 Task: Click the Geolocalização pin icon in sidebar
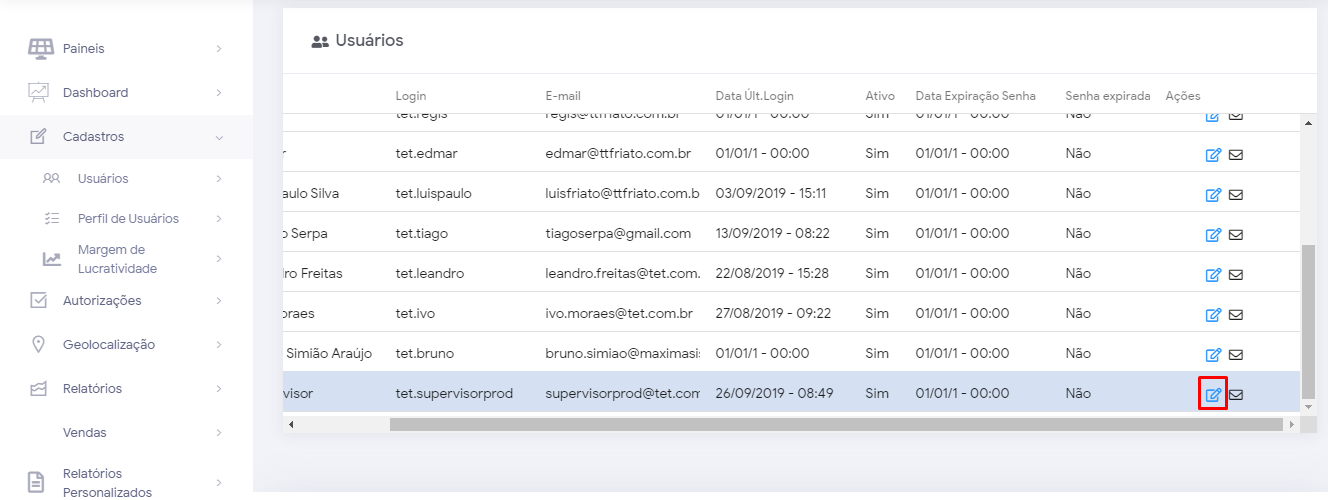coord(39,344)
